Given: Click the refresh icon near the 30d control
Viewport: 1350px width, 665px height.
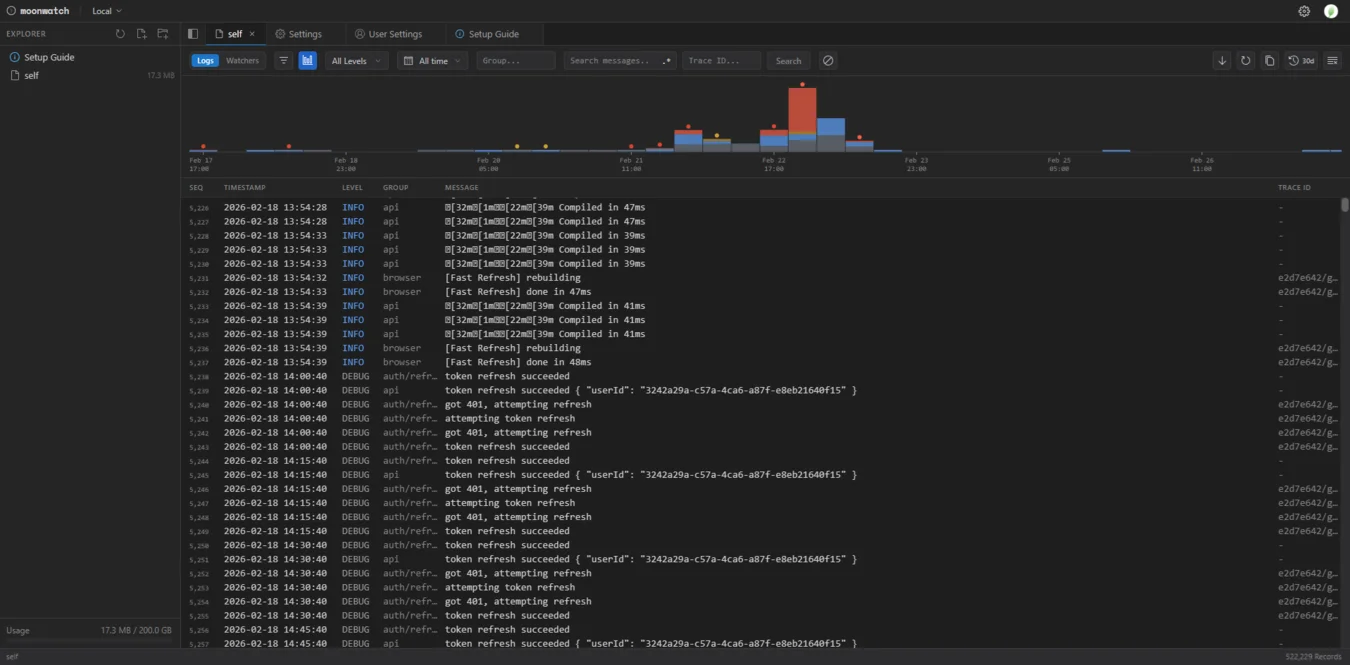Looking at the screenshot, I should pos(1245,60).
